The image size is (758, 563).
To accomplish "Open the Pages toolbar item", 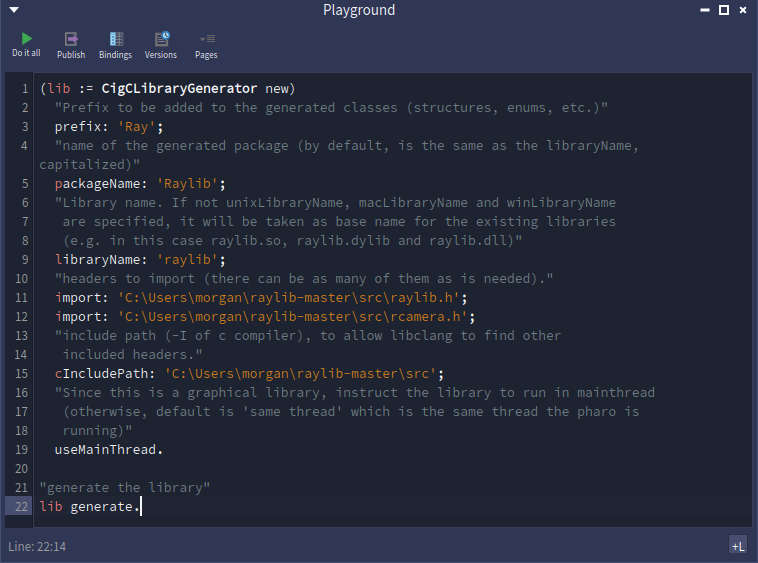I will tap(206, 45).
